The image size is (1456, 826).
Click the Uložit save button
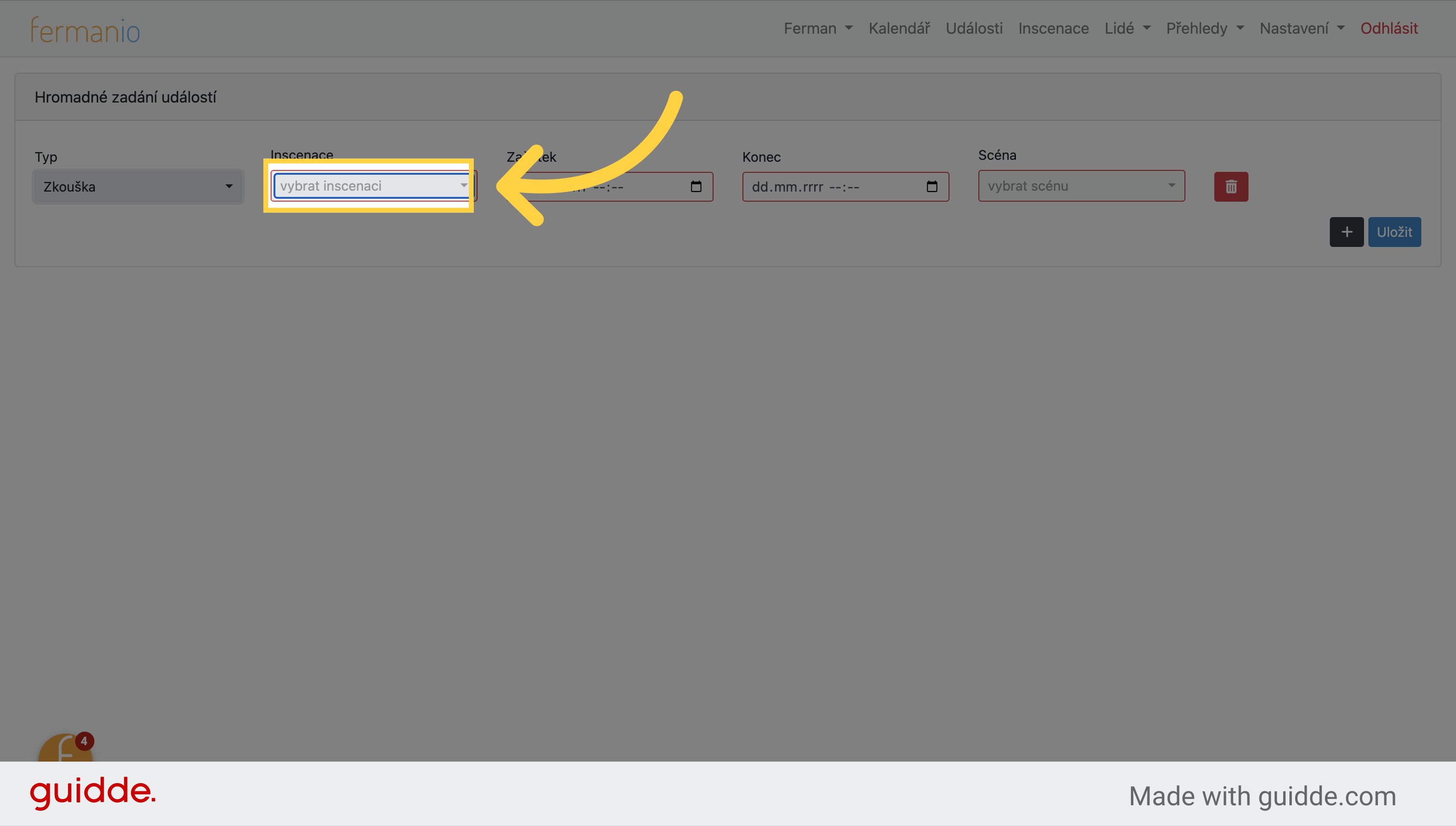pos(1394,232)
